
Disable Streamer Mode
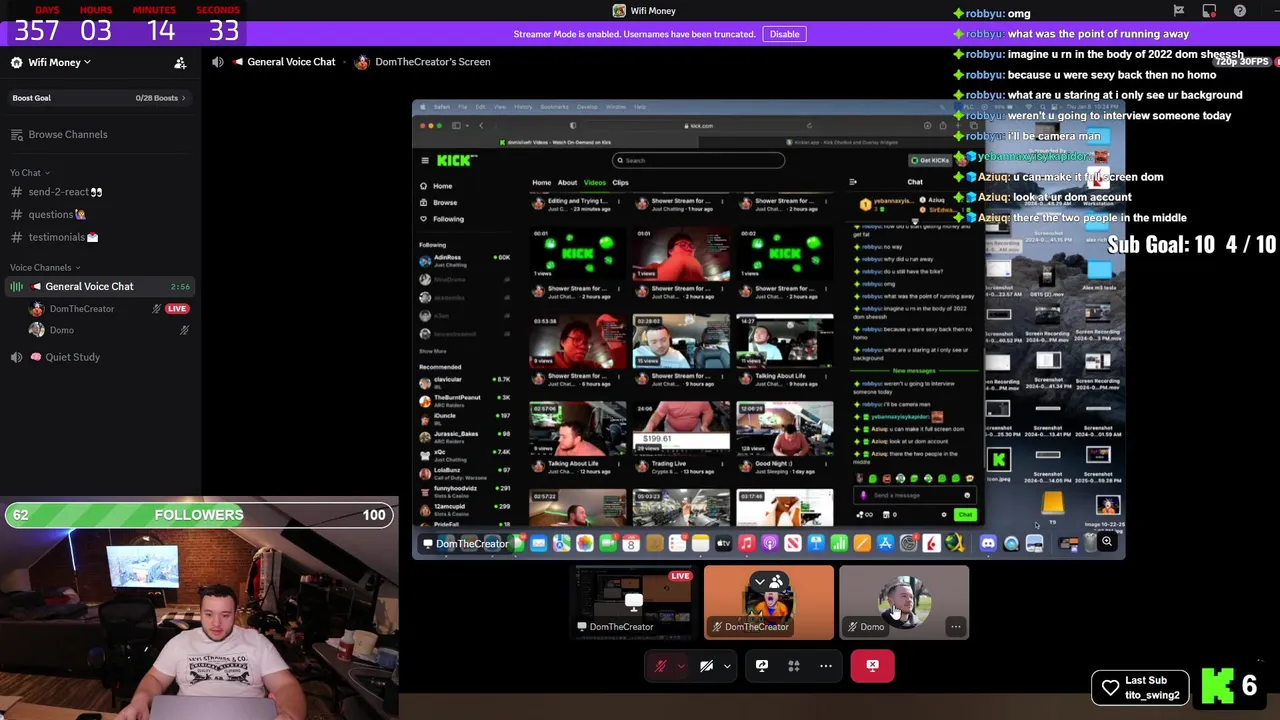pos(784,34)
